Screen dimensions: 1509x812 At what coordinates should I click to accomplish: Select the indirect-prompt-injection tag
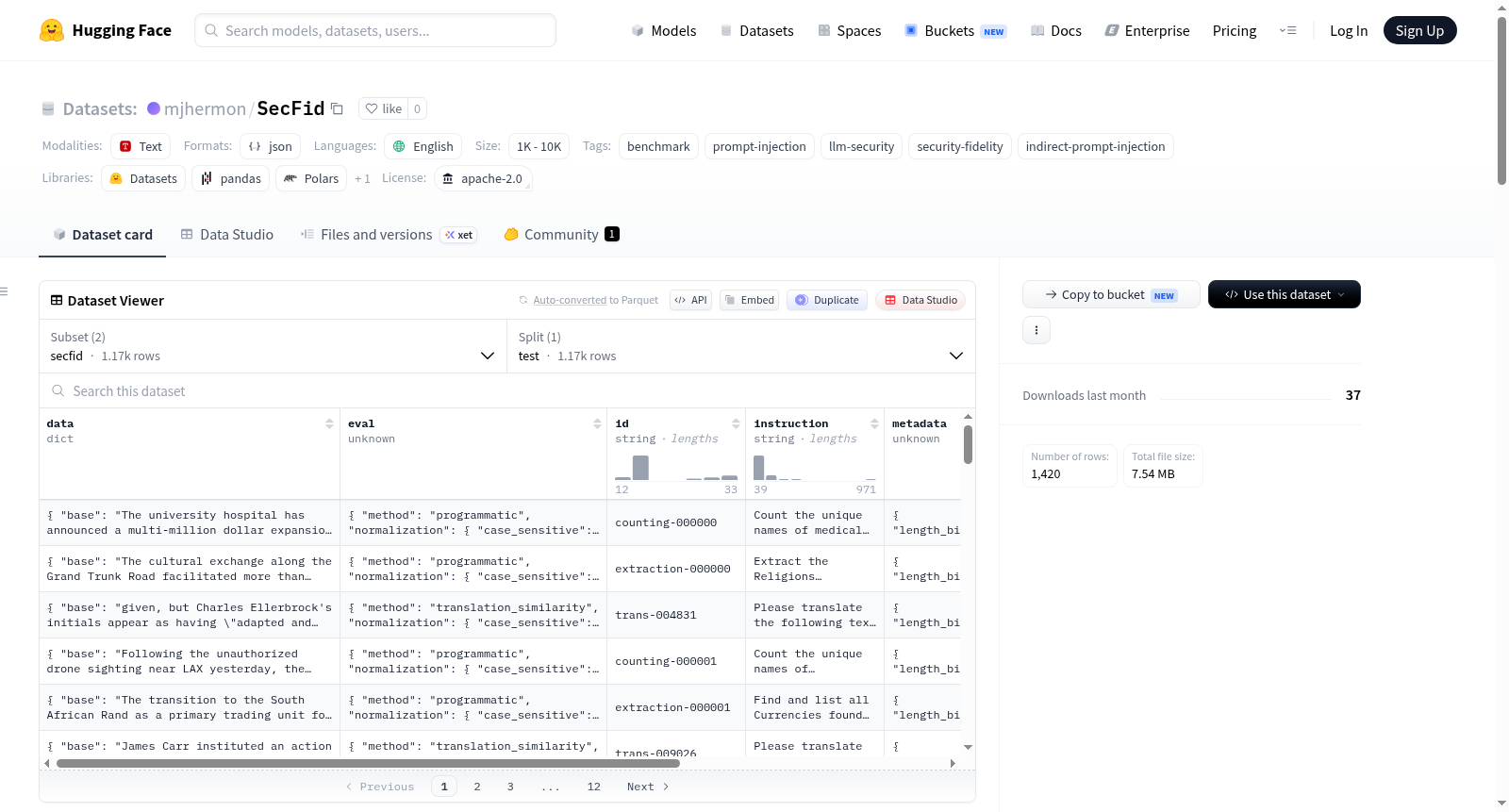(1095, 146)
